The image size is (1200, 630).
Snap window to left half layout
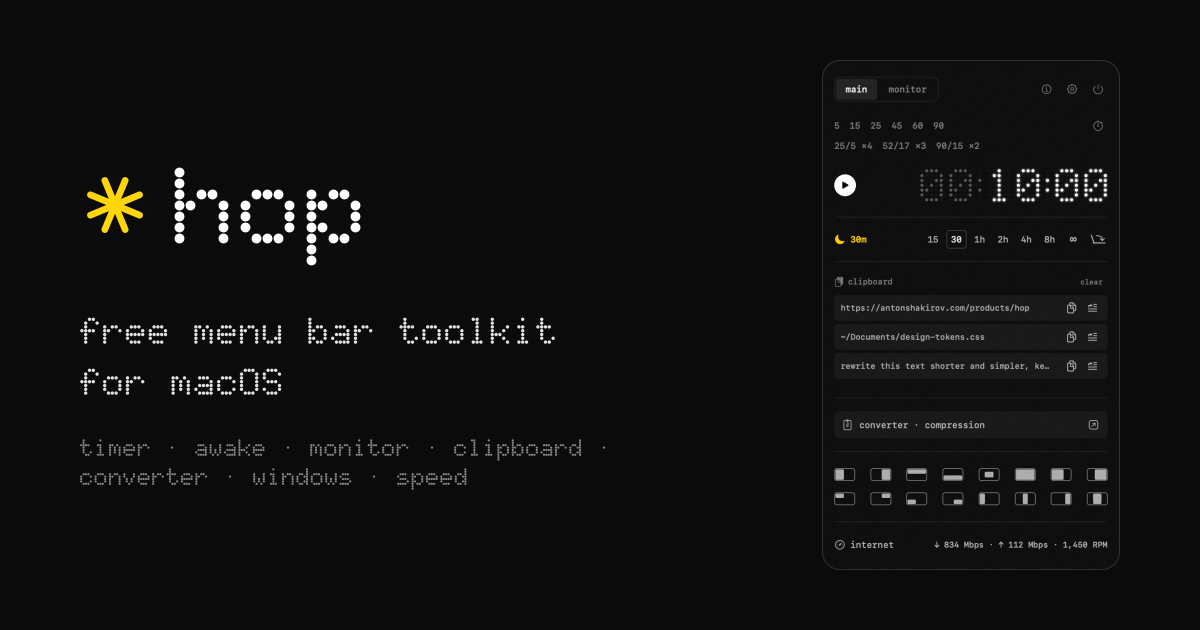click(x=845, y=474)
